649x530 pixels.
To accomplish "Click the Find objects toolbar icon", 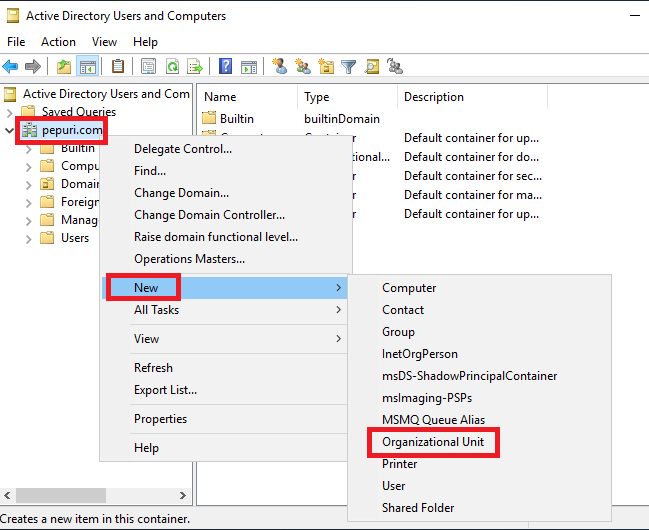I will pyautogui.click(x=372, y=66).
